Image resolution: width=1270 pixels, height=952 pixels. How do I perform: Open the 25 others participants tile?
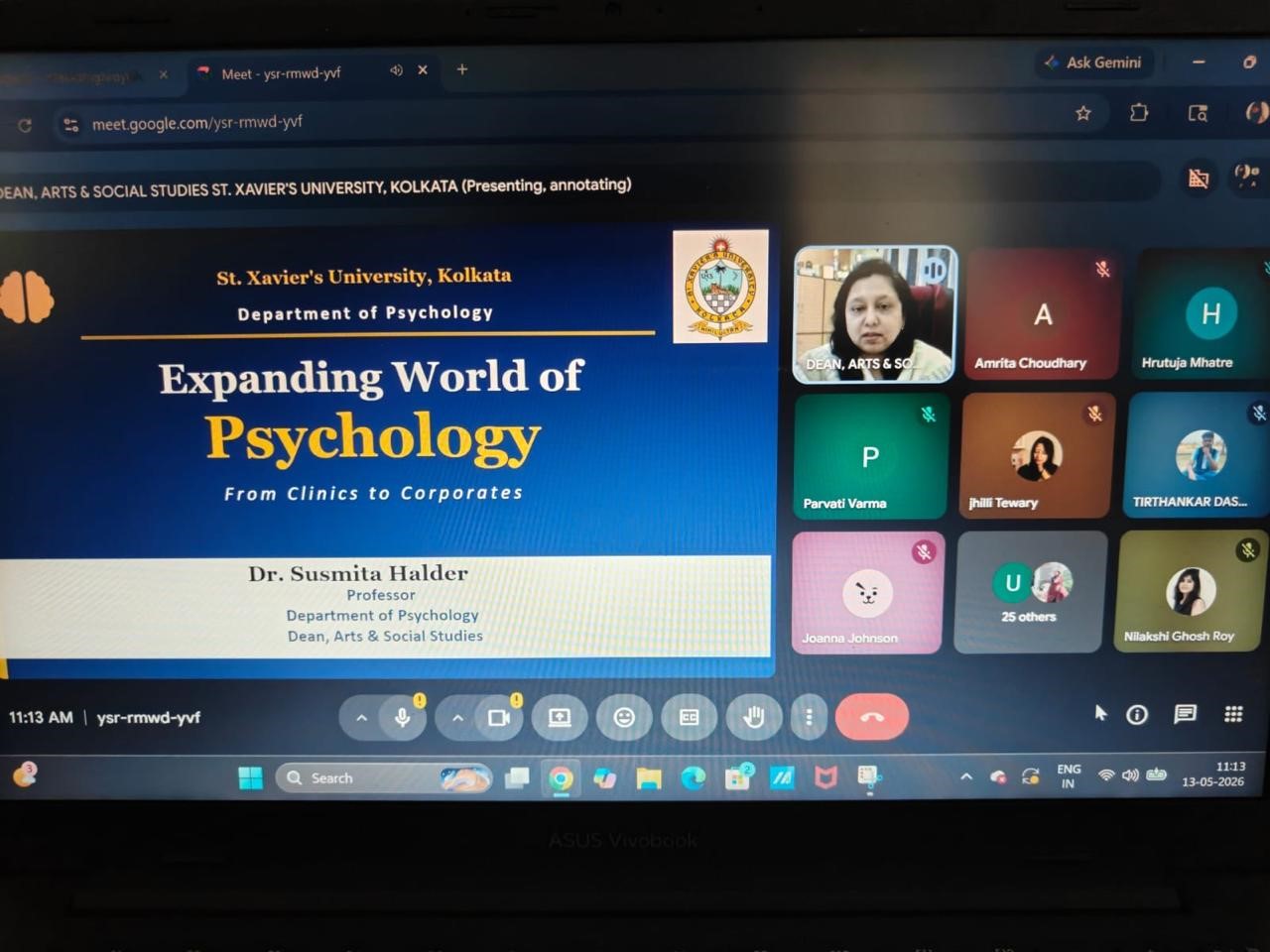1031,591
